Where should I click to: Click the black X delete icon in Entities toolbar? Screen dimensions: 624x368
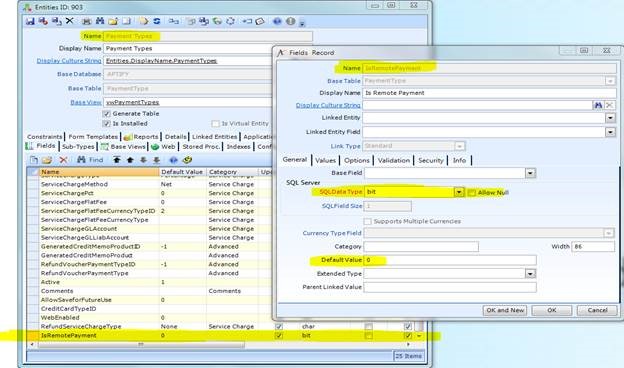coord(69,21)
